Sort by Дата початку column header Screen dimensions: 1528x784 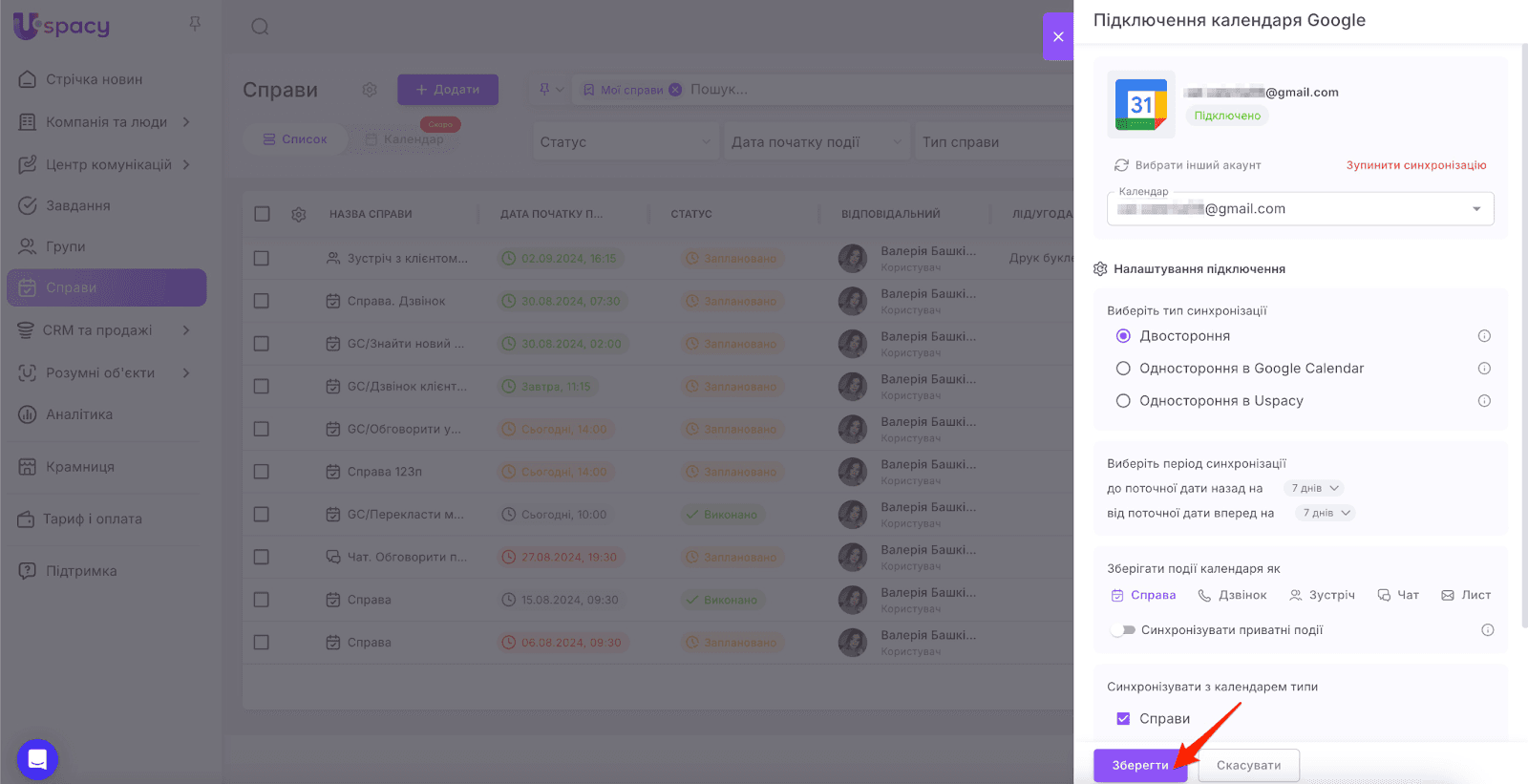click(x=551, y=214)
